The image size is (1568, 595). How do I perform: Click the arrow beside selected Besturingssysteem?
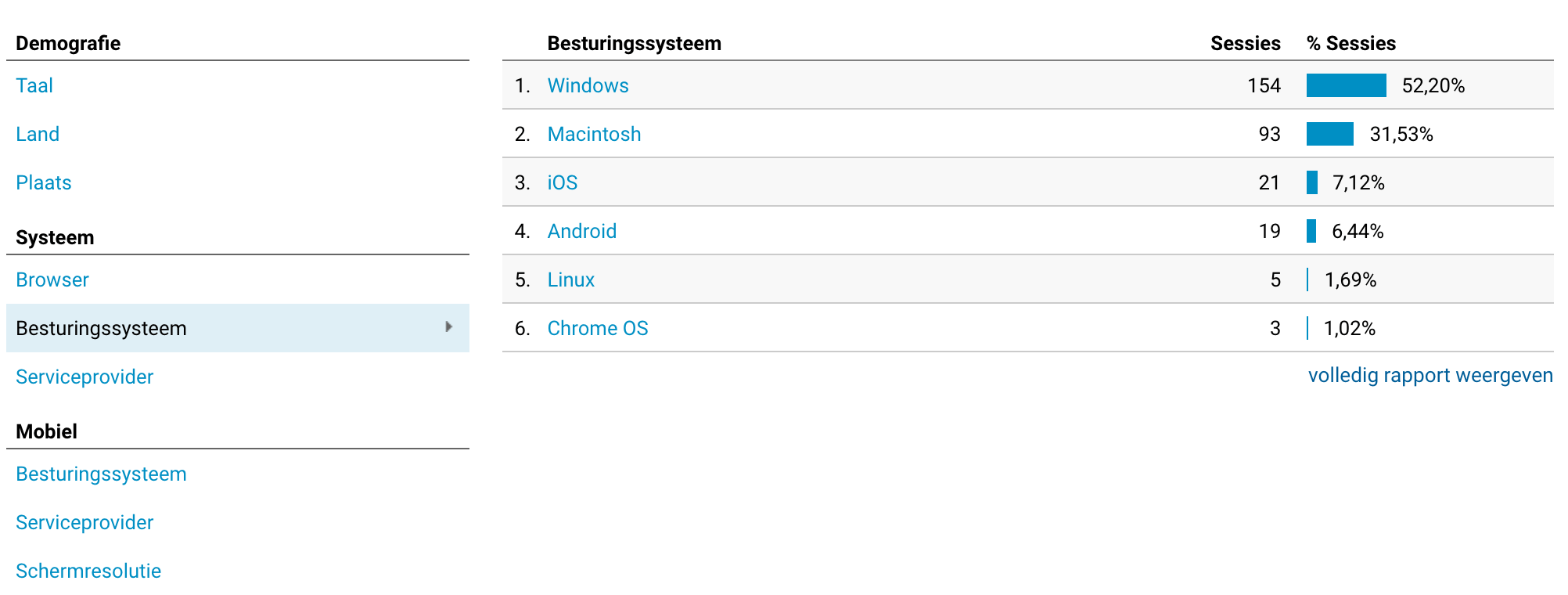tap(448, 327)
